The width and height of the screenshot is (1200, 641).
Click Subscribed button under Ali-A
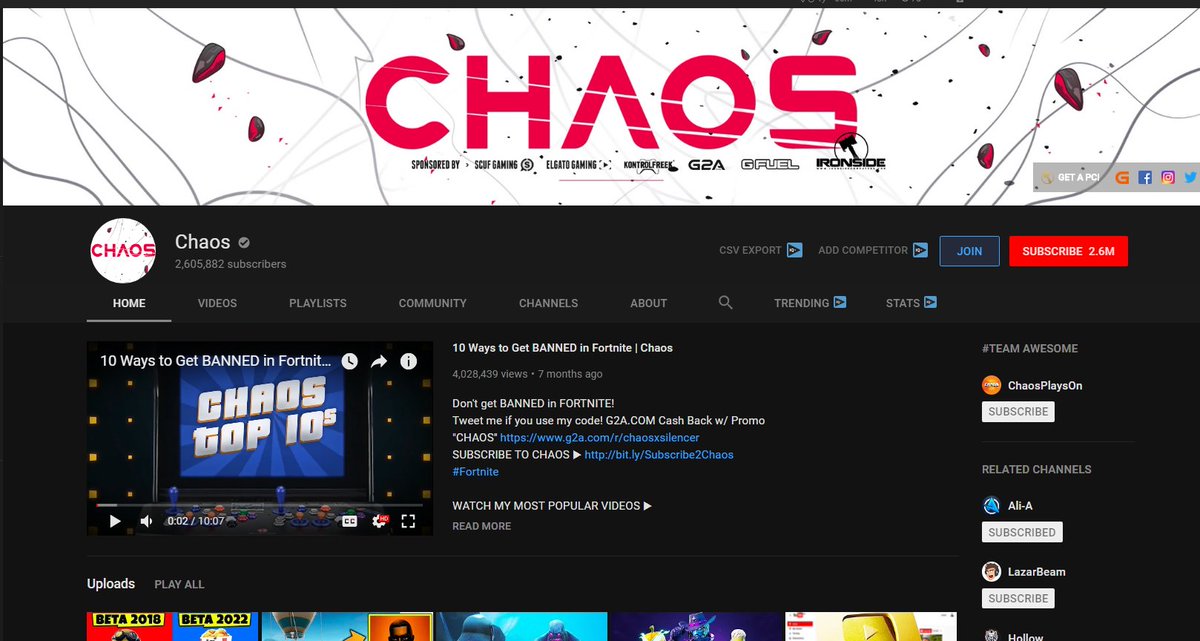point(1021,532)
